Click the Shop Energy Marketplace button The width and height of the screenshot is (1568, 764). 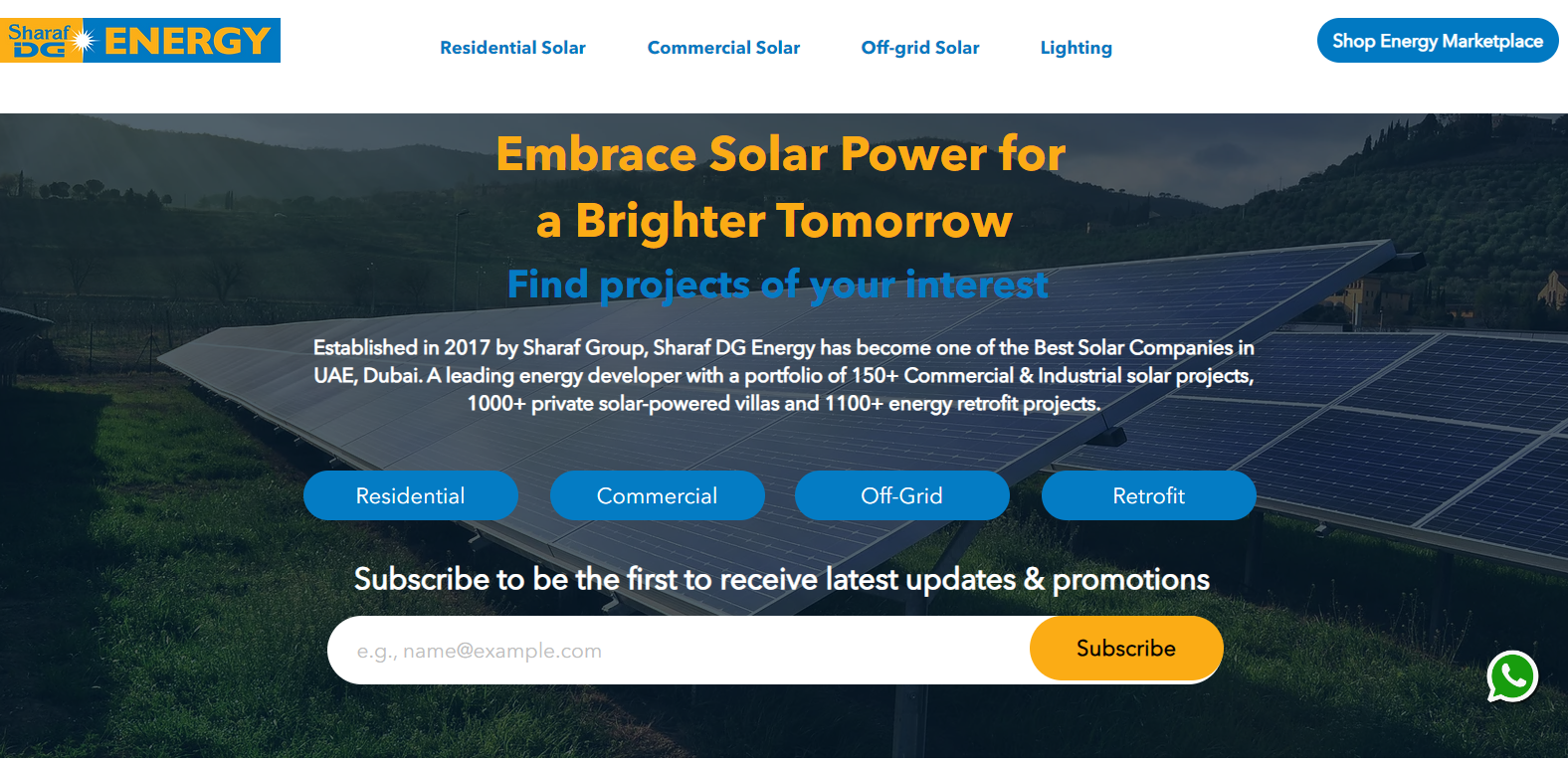pos(1438,41)
